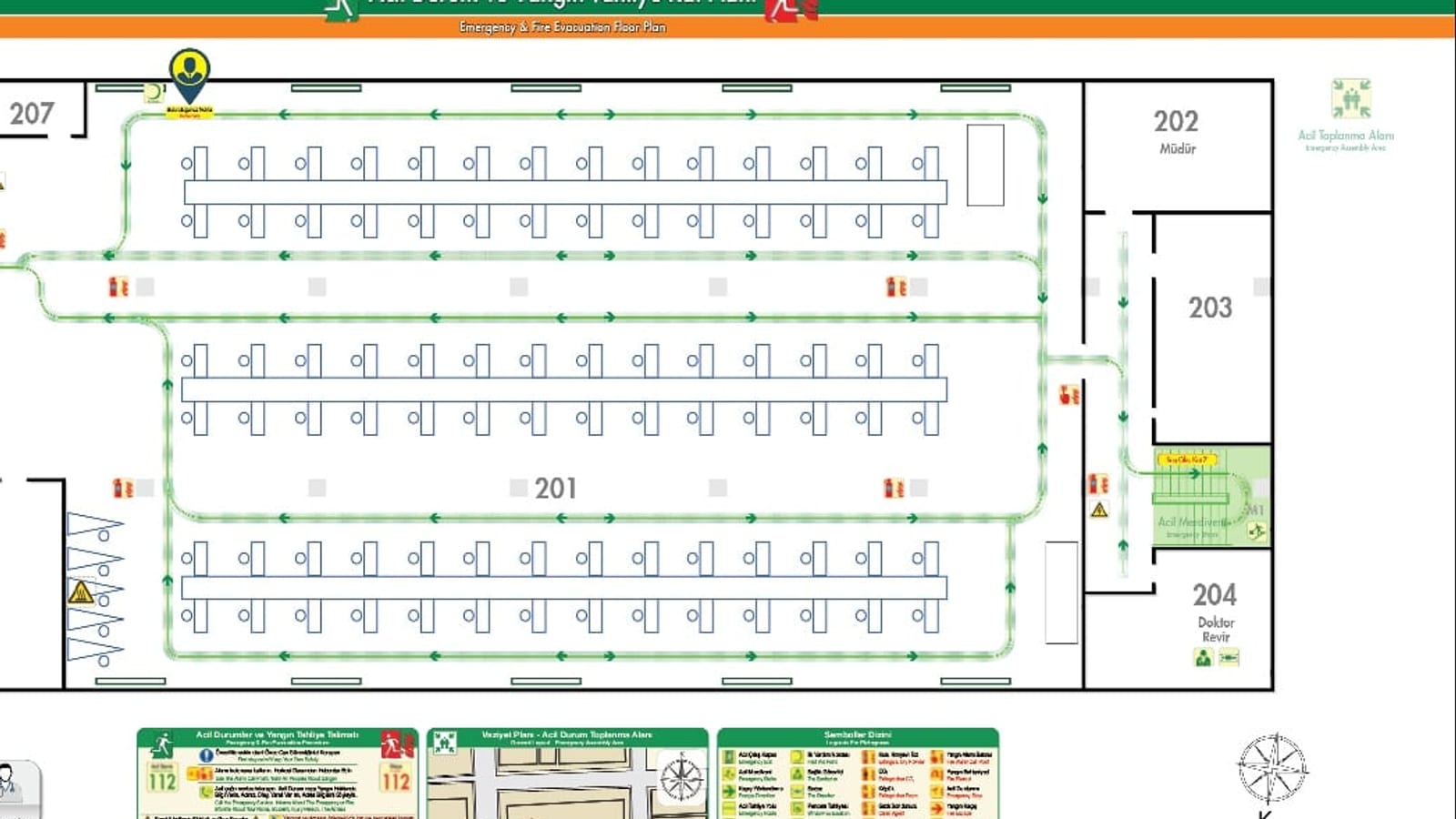Click the warning triangle beside the flag markers
Image resolution: width=1456 pixels, height=819 pixels.
click(81, 592)
